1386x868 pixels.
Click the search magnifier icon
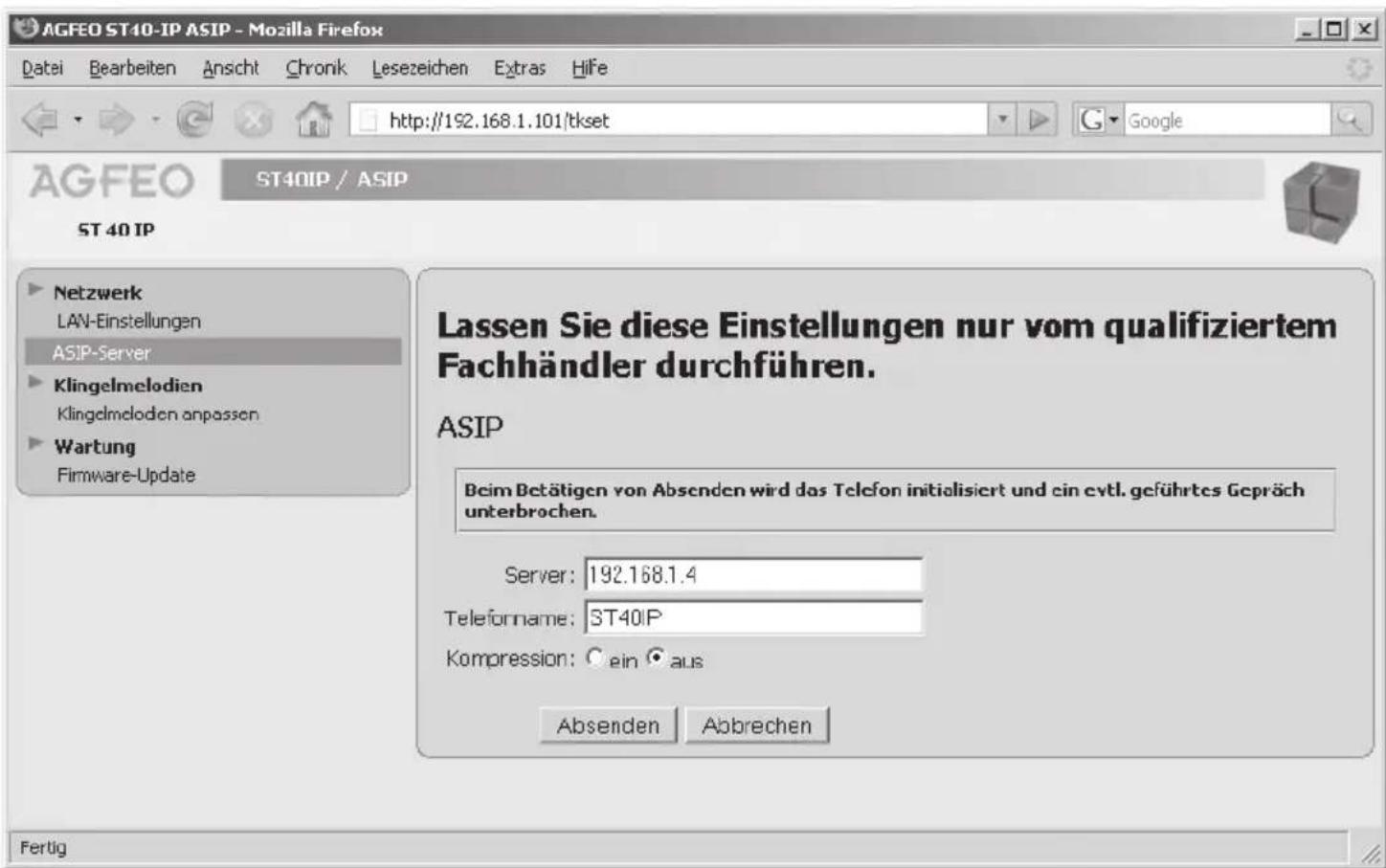click(x=1350, y=120)
